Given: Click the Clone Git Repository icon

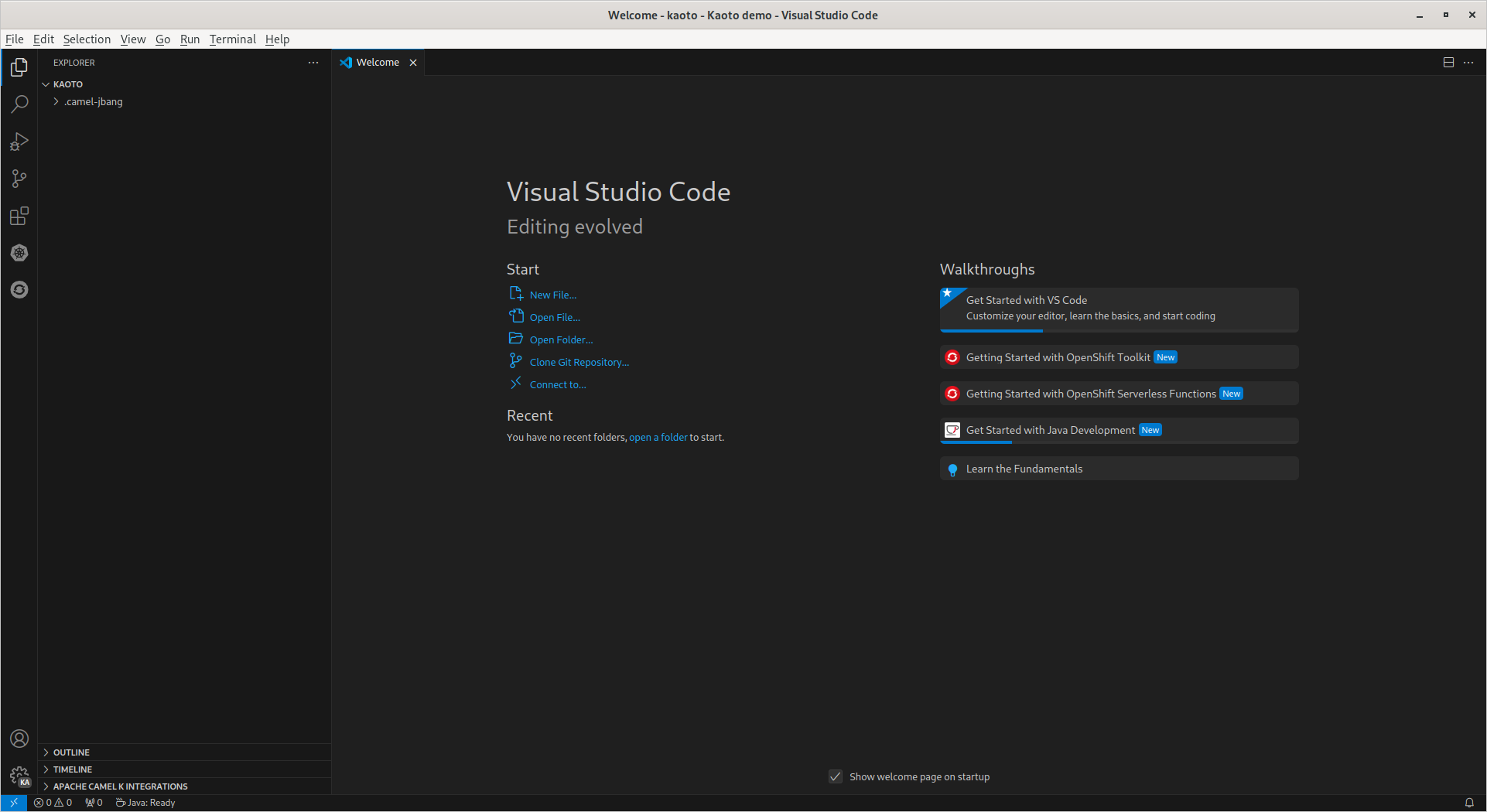Looking at the screenshot, I should [x=516, y=361].
